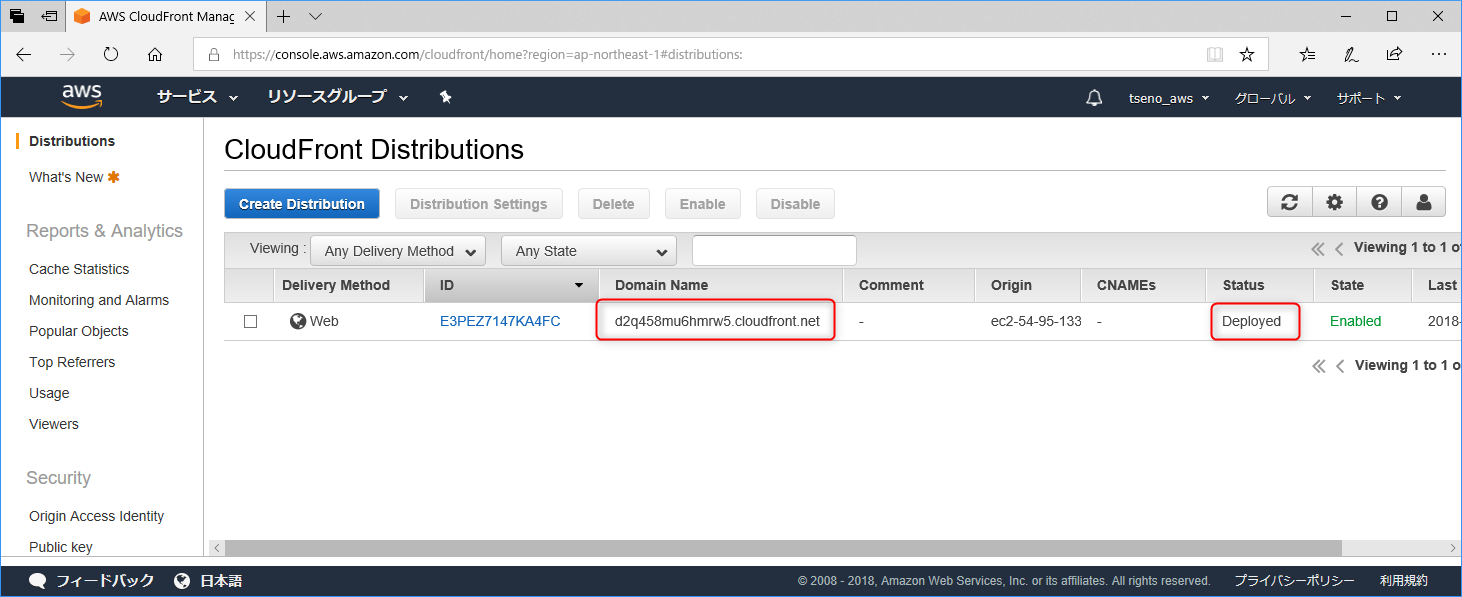1462x597 pixels.
Task: Click the AWS logo home icon
Action: pyautogui.click(x=82, y=97)
